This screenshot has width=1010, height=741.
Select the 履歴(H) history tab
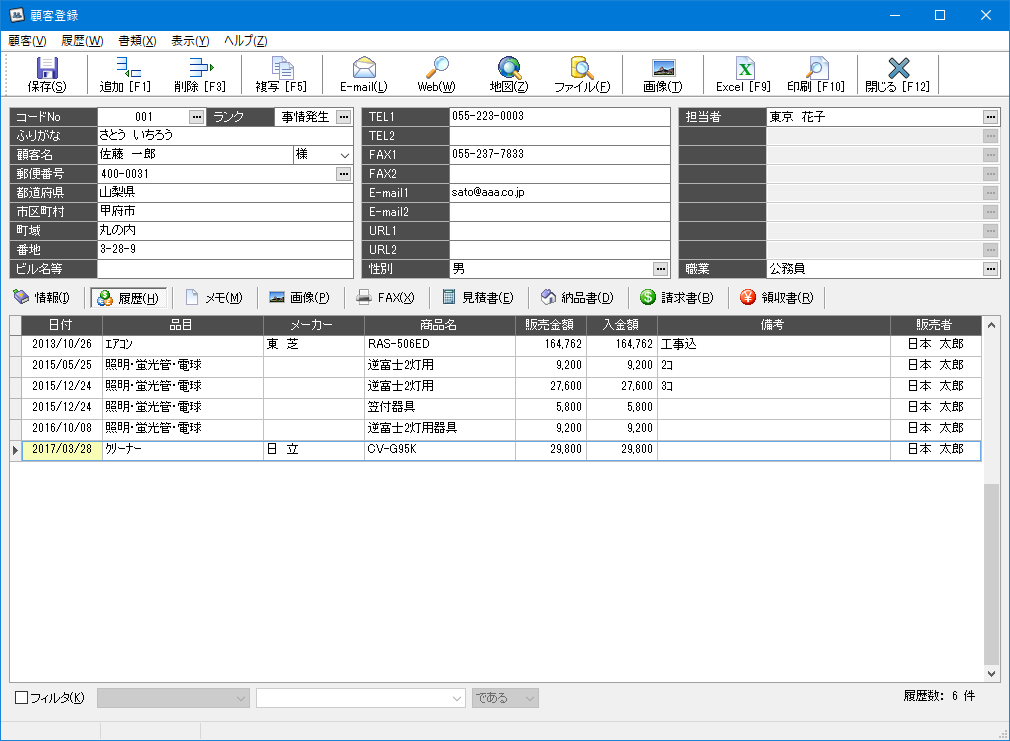click(128, 298)
